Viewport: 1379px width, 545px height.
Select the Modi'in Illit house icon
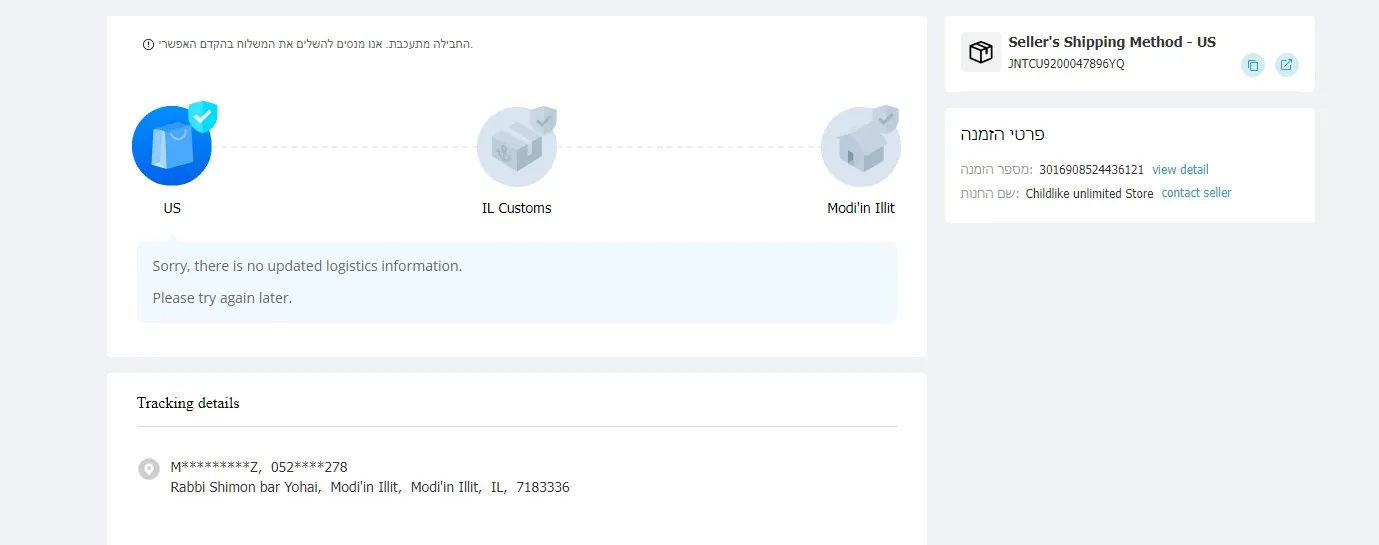tap(860, 147)
